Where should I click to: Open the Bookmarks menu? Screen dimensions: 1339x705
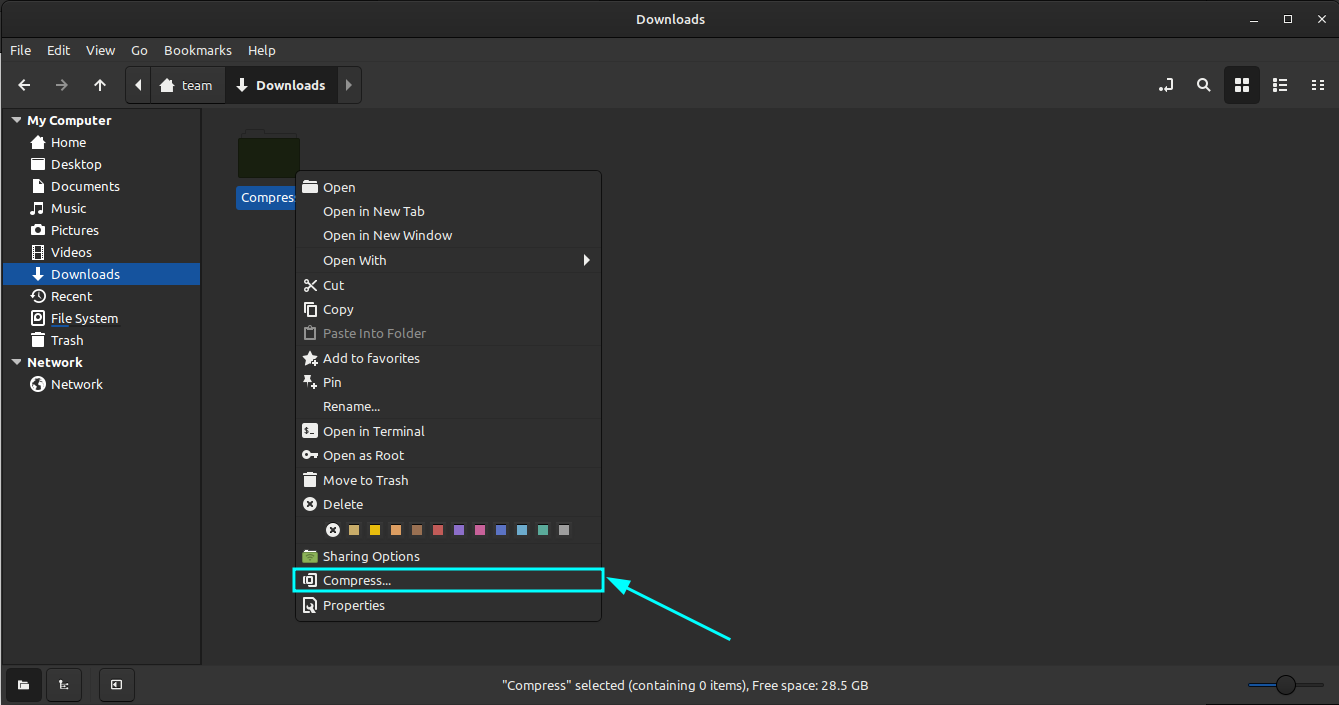coord(197,50)
